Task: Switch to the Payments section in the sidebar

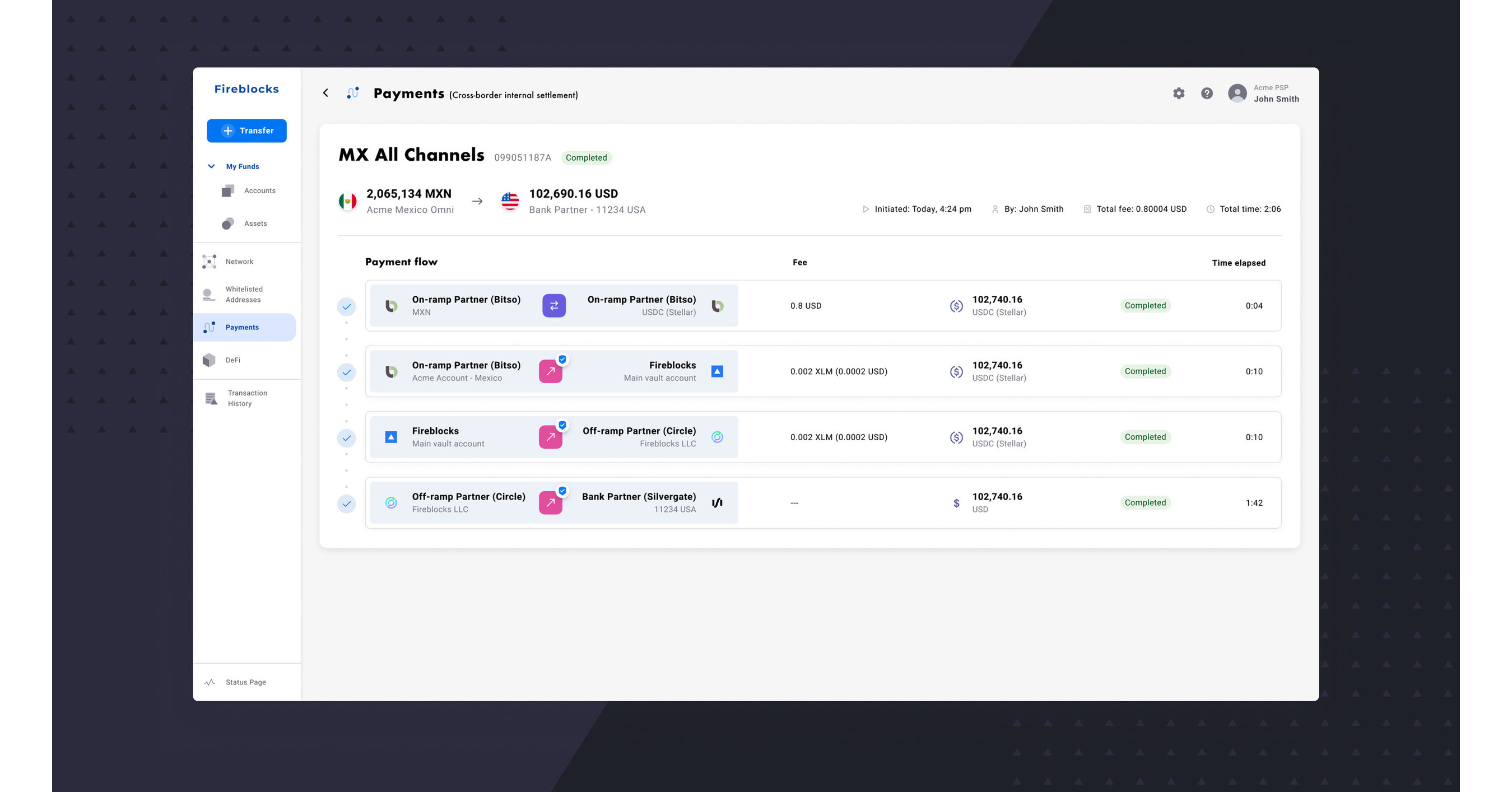Action: (x=243, y=327)
